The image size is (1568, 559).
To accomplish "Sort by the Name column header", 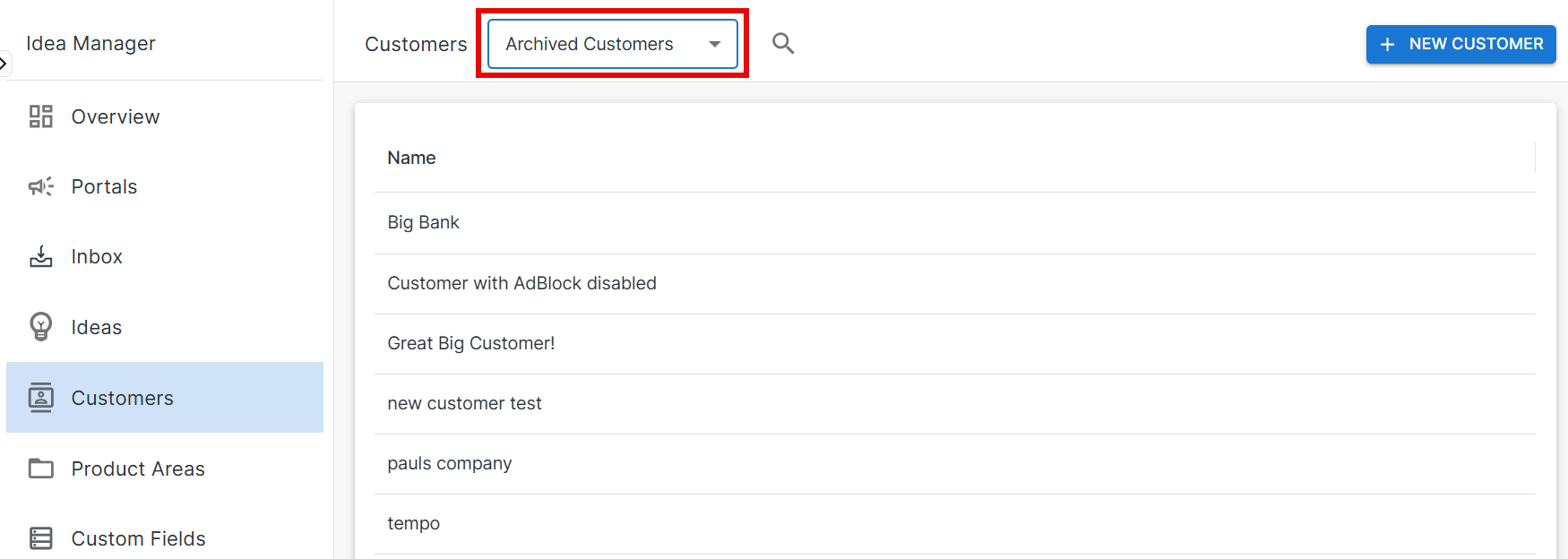I will point(411,158).
